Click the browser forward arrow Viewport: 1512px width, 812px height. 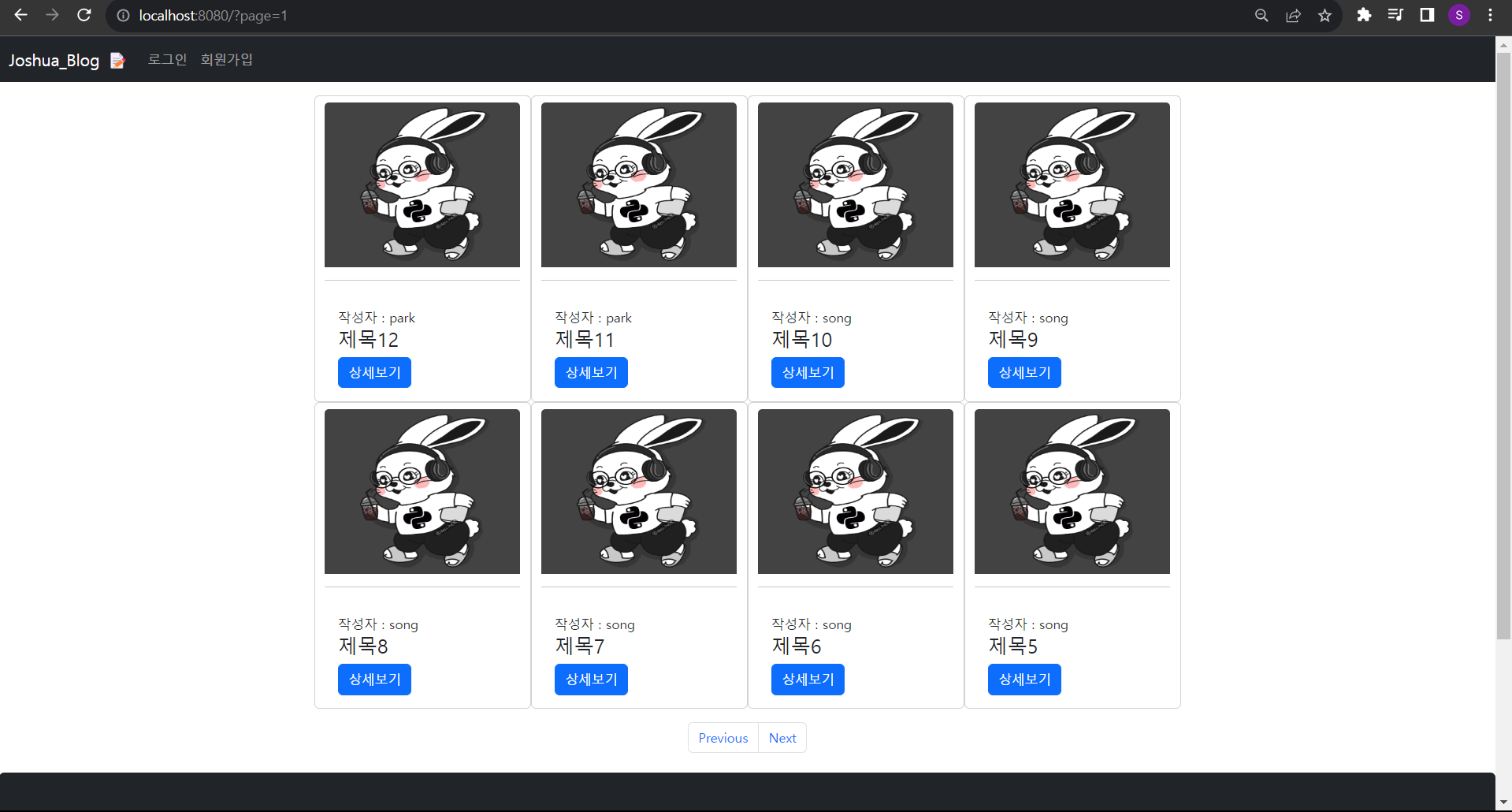click(x=52, y=15)
